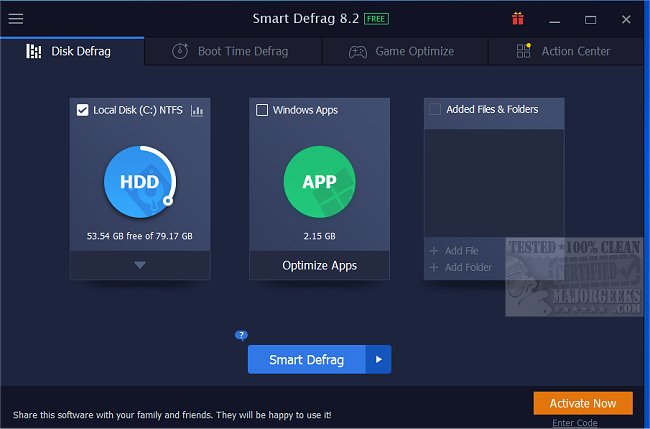
Task: Enable the Windows Apps checkbox
Action: click(262, 110)
